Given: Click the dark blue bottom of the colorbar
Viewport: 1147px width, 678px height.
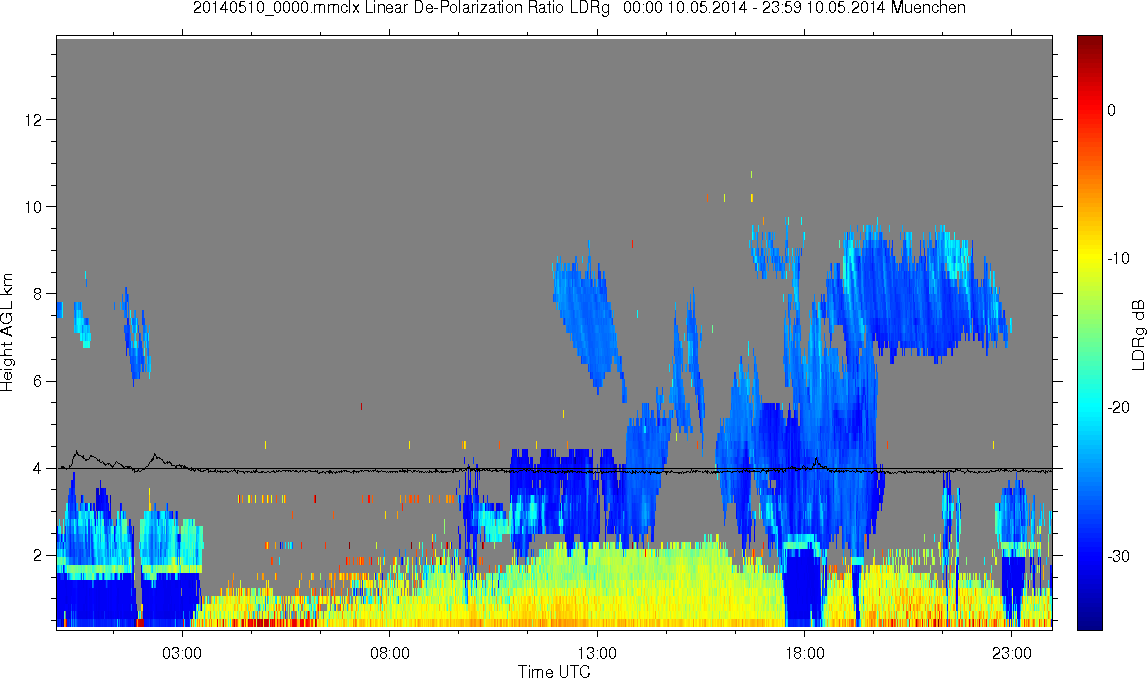Looking at the screenshot, I should 1090,619.
